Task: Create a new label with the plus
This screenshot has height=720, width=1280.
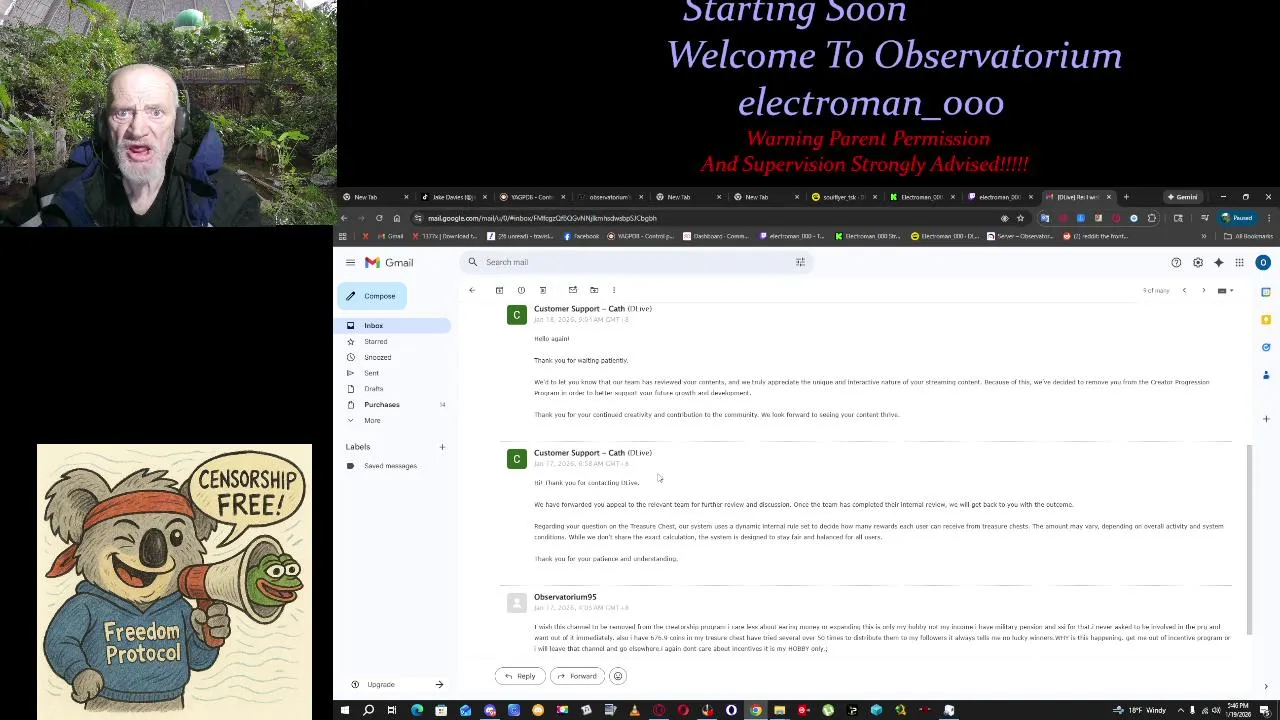Action: click(442, 447)
